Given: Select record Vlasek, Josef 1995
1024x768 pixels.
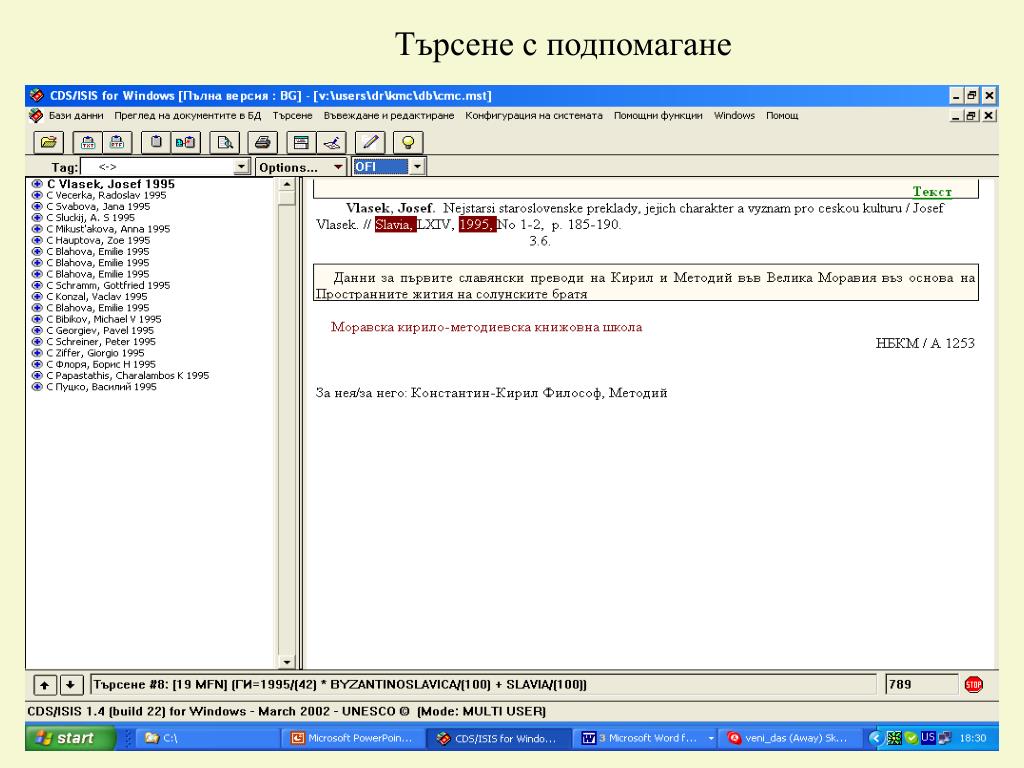Looking at the screenshot, I should click(110, 184).
